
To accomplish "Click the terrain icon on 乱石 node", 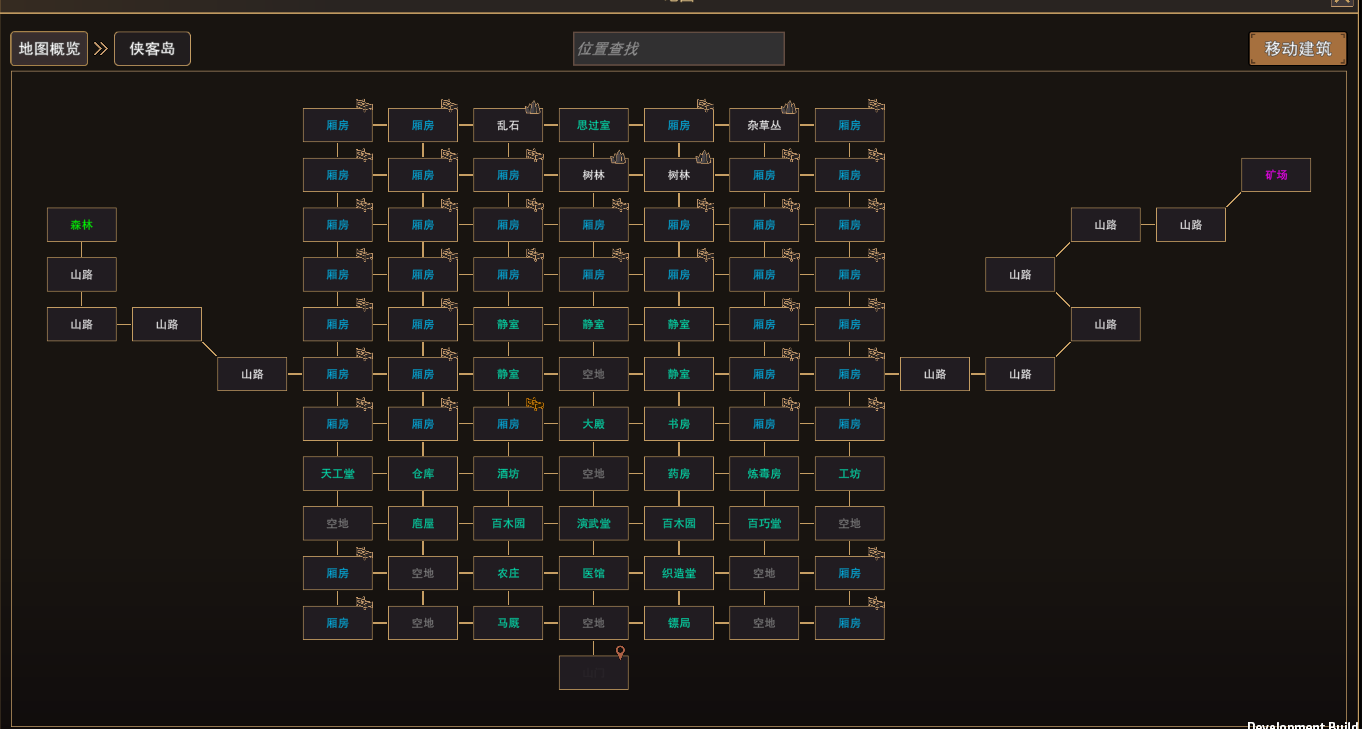I will [533, 106].
